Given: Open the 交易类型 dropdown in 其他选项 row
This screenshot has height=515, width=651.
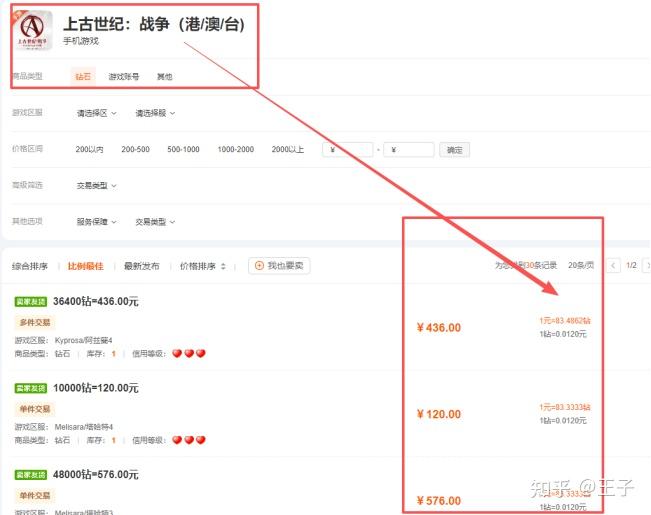Looking at the screenshot, I should coord(155,222).
